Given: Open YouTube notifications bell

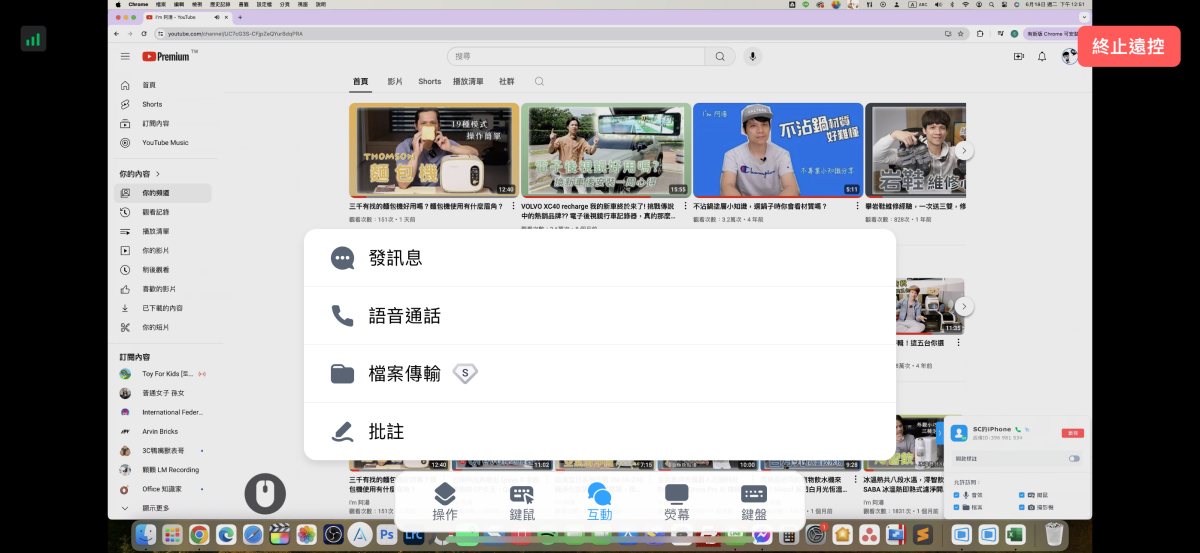Looking at the screenshot, I should [1042, 57].
